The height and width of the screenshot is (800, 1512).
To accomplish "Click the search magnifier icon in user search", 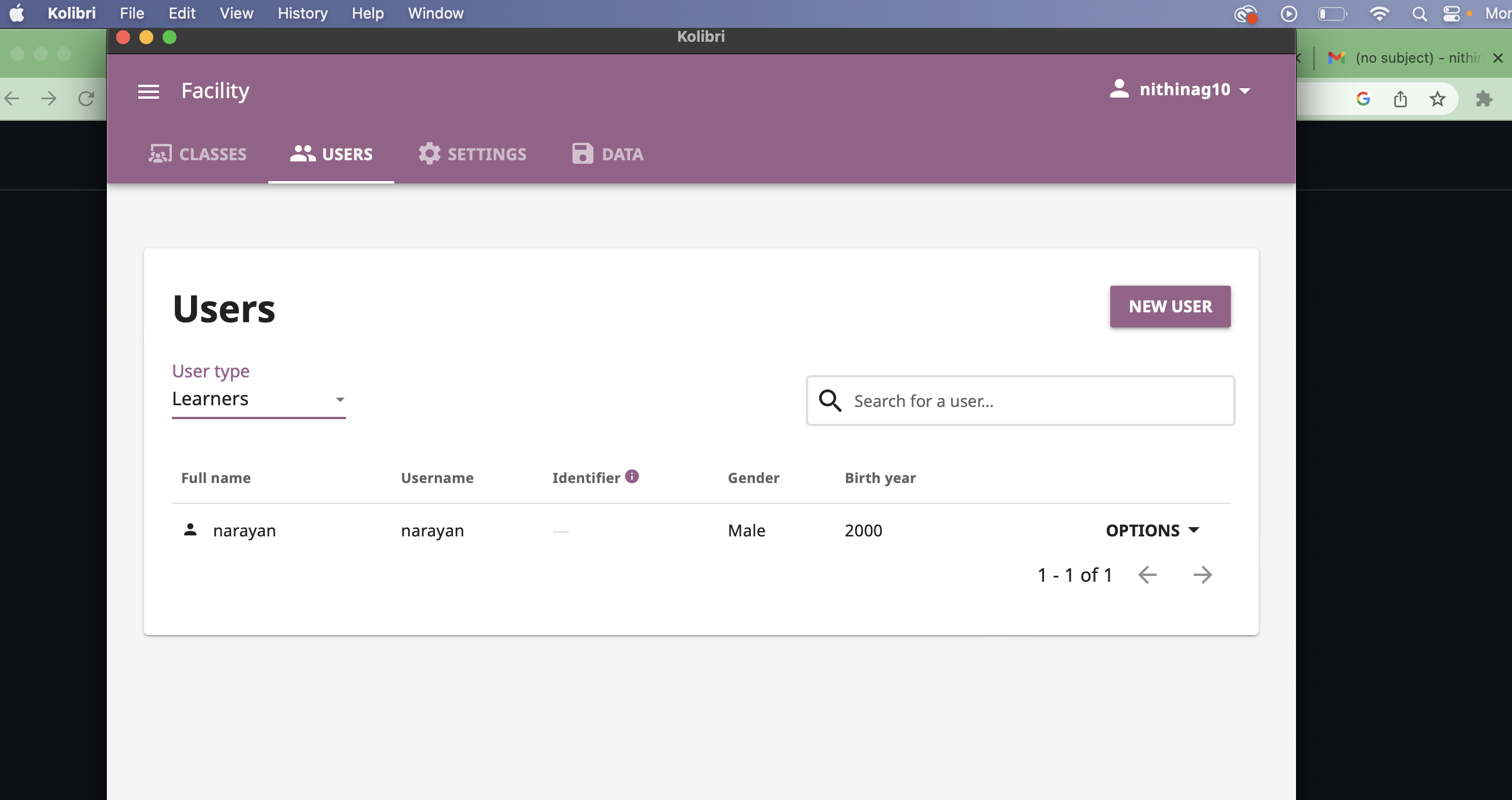I will pos(830,401).
